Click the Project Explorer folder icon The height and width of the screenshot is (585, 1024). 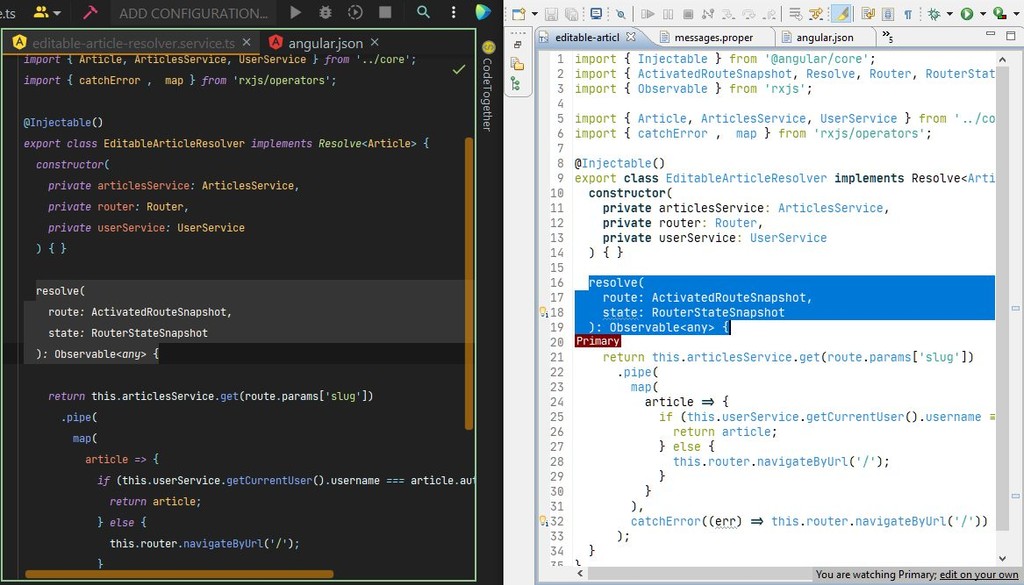point(518,64)
